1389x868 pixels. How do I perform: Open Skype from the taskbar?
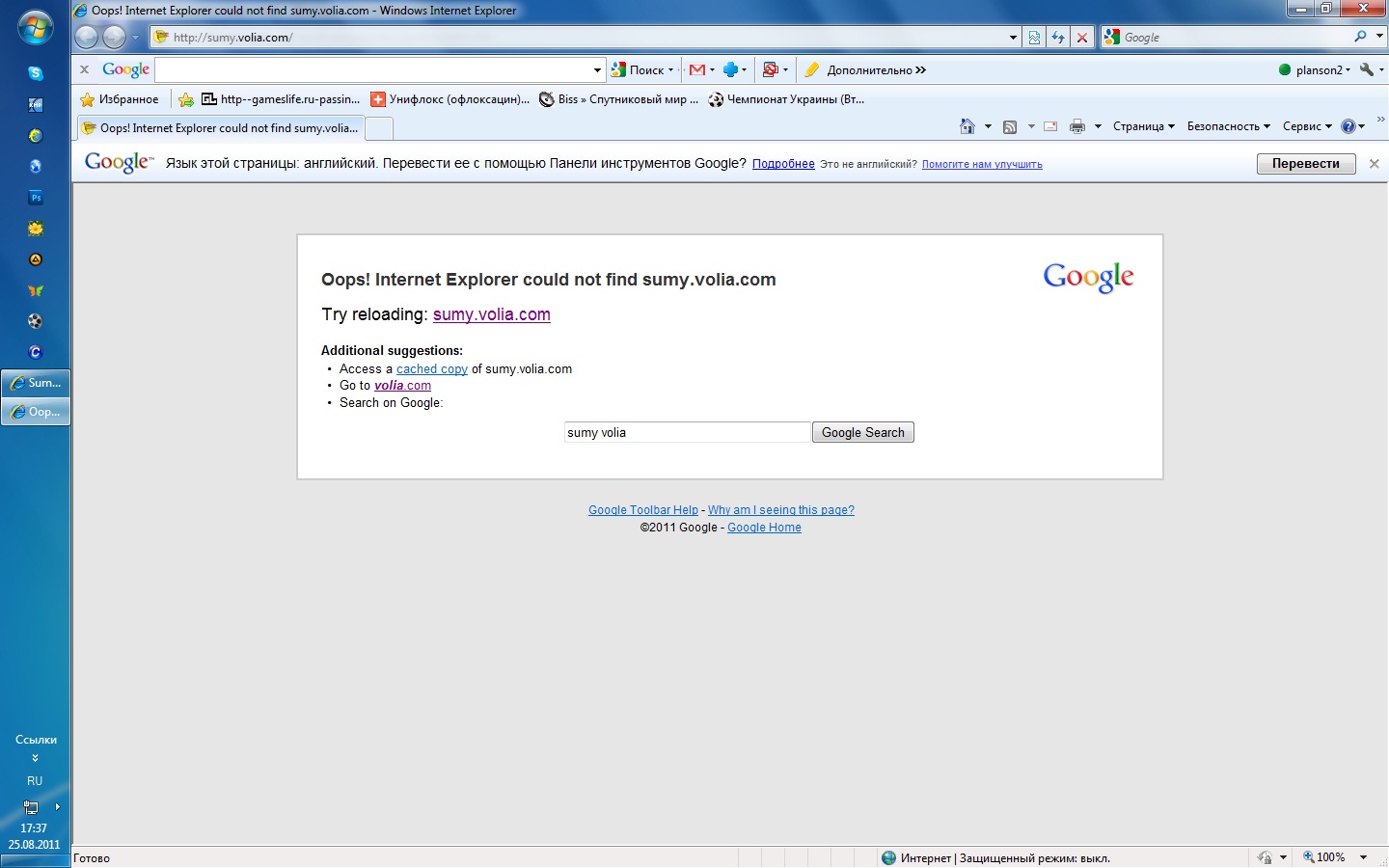click(36, 73)
